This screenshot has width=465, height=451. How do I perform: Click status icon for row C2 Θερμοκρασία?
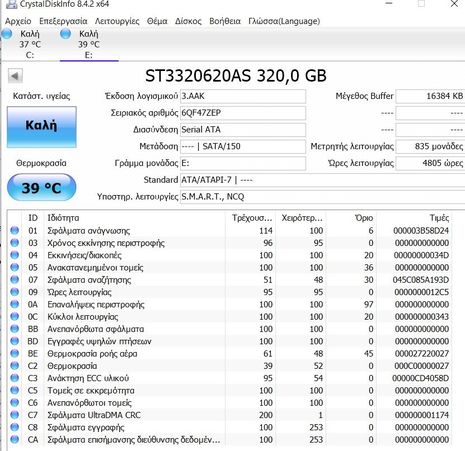14,366
